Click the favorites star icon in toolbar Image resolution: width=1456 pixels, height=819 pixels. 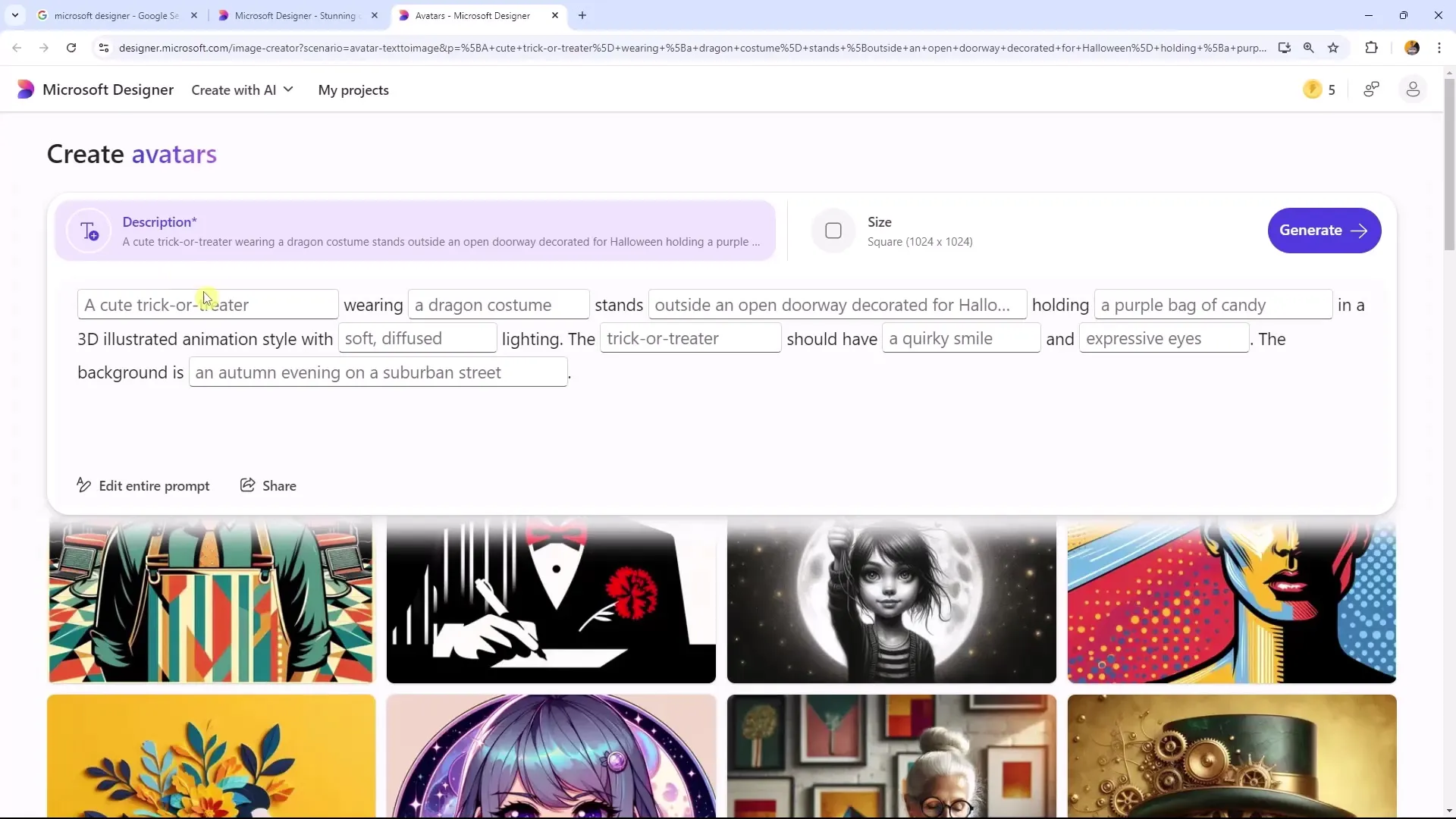tap(1333, 47)
